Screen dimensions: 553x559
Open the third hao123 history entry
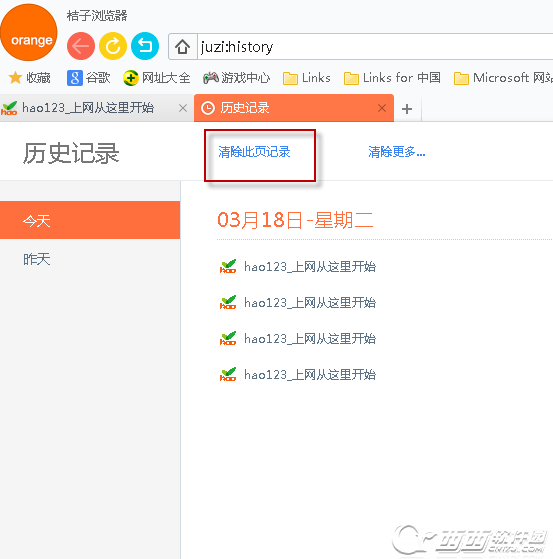298,339
